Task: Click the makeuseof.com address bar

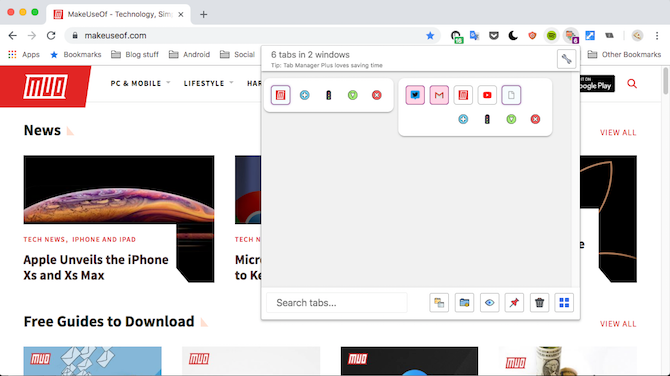Action: (x=252, y=35)
